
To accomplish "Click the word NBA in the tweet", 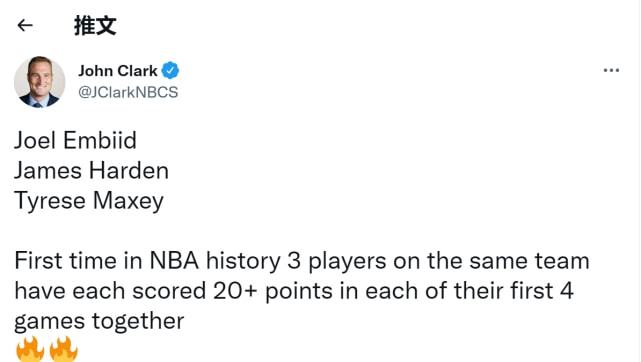I will [x=174, y=261].
